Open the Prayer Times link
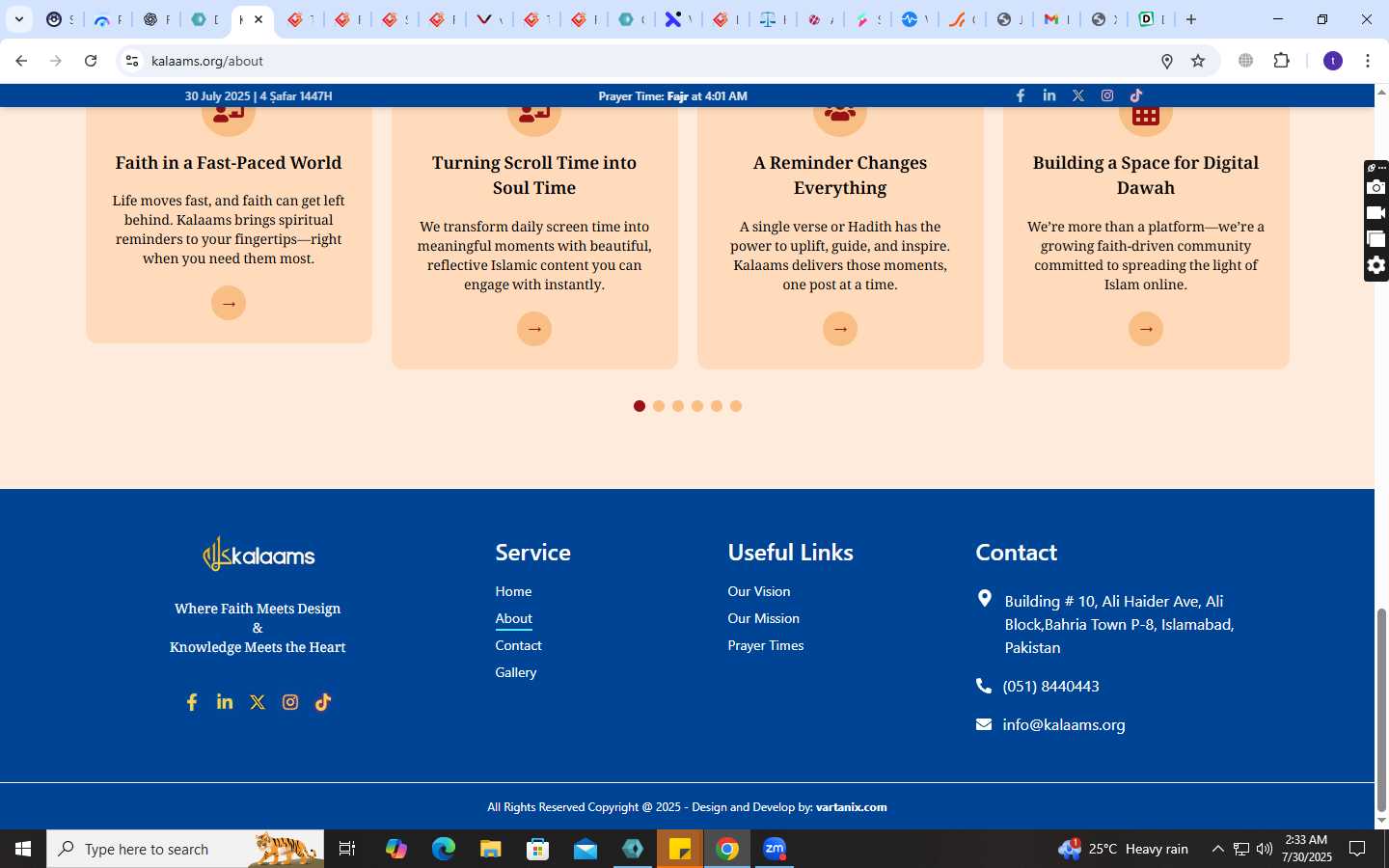 click(x=765, y=645)
